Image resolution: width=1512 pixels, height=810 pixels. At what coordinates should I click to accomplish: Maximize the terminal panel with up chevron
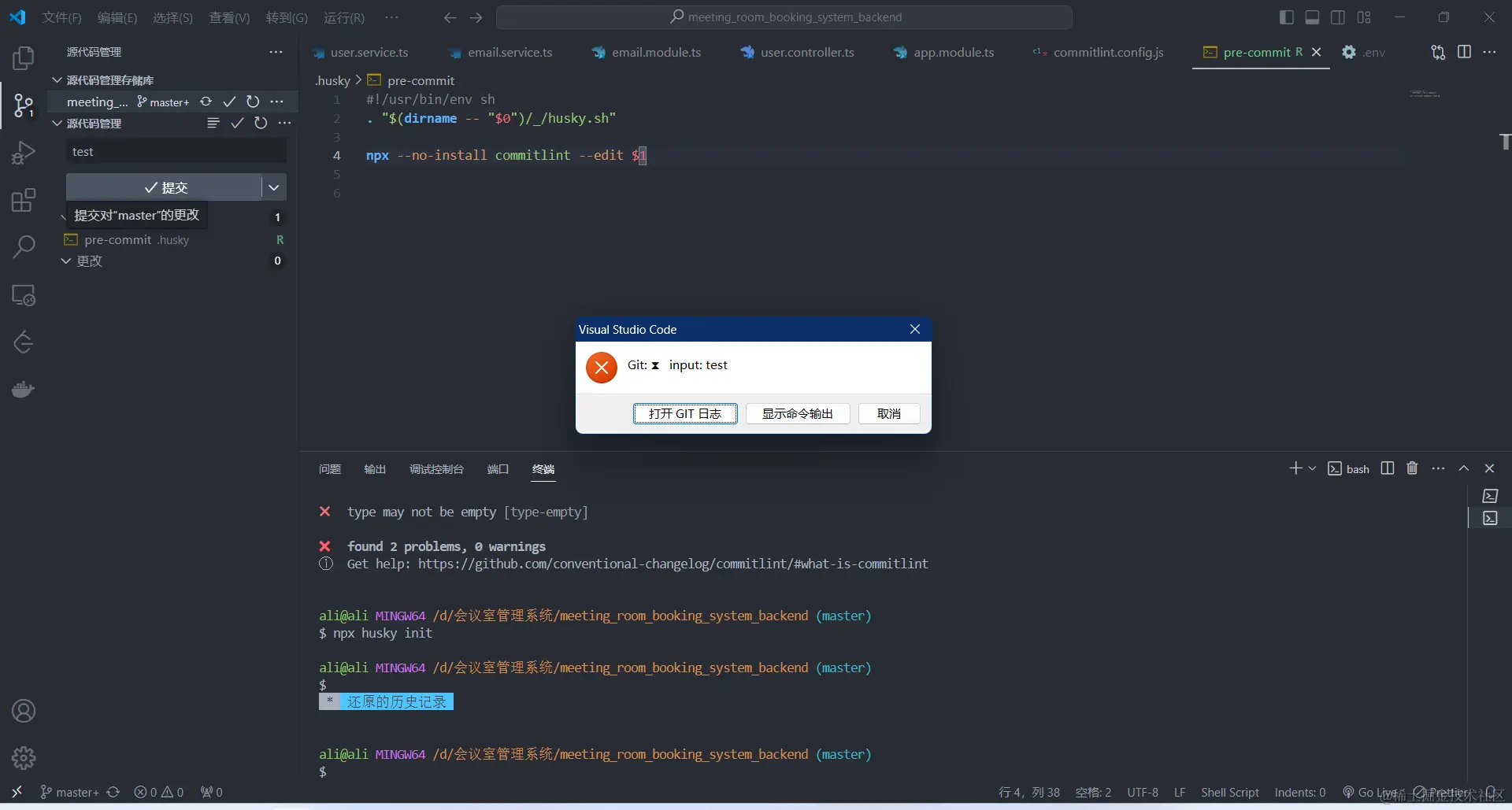point(1464,468)
